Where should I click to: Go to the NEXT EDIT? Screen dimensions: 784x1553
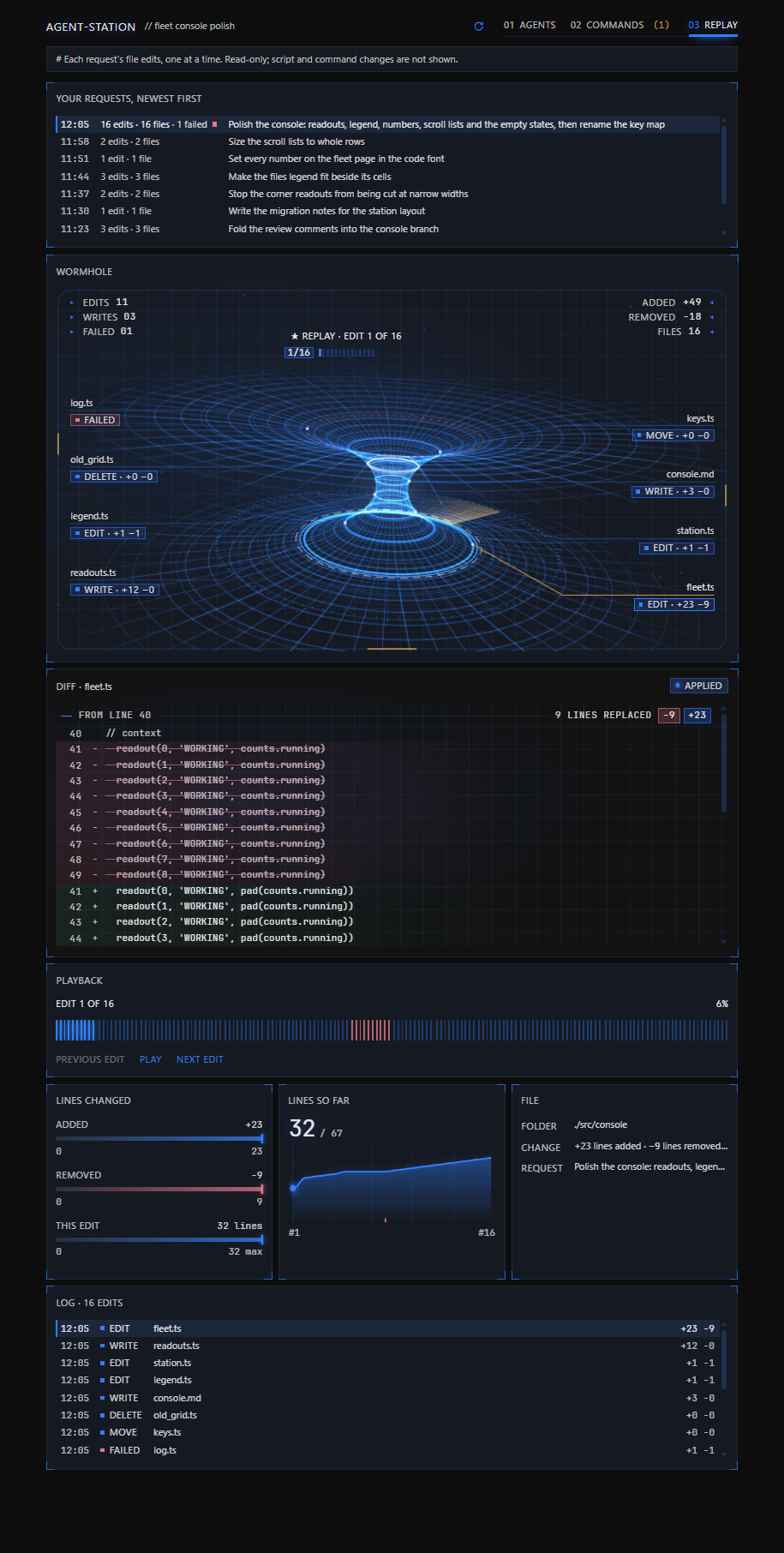pyautogui.click(x=200, y=1059)
